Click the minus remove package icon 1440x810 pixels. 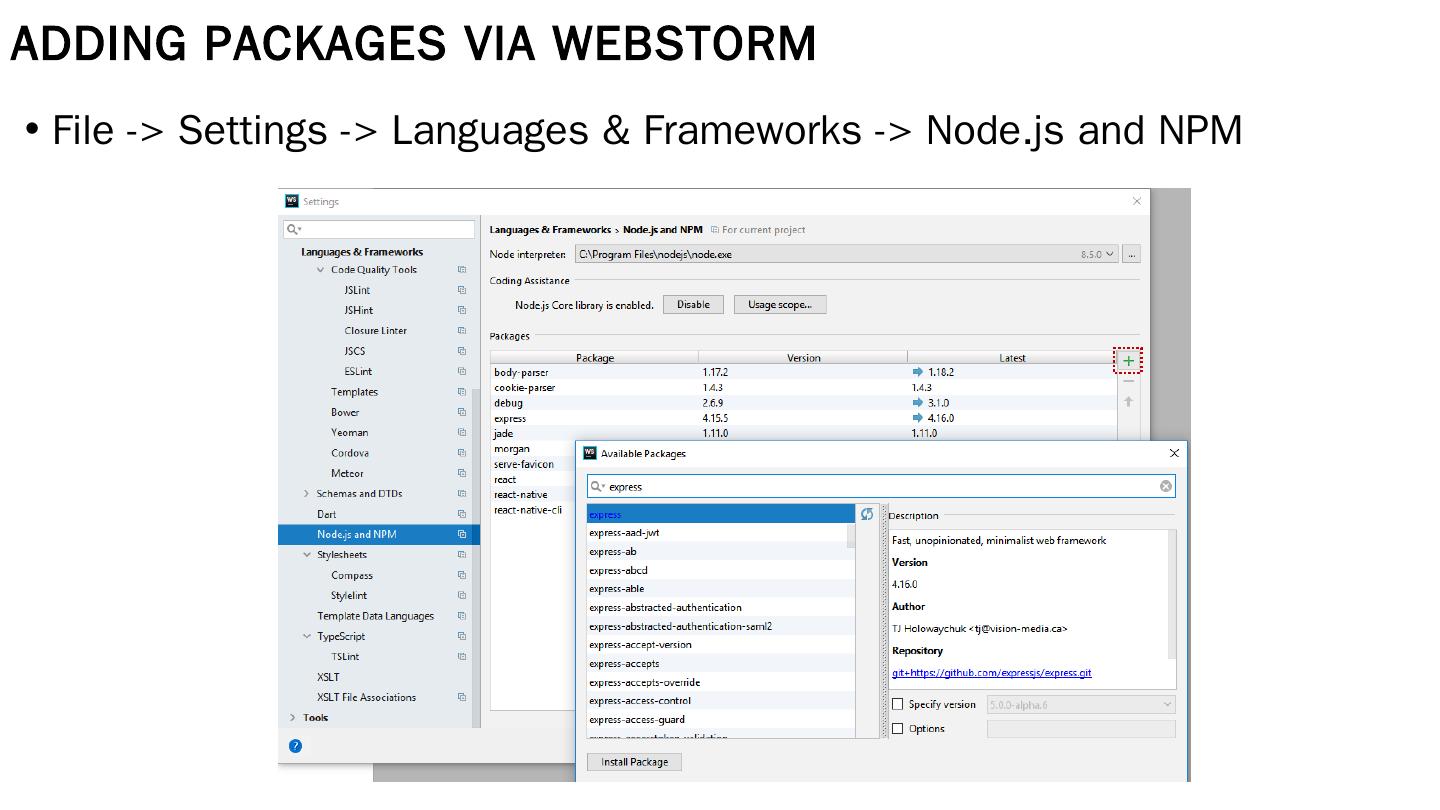(1128, 381)
